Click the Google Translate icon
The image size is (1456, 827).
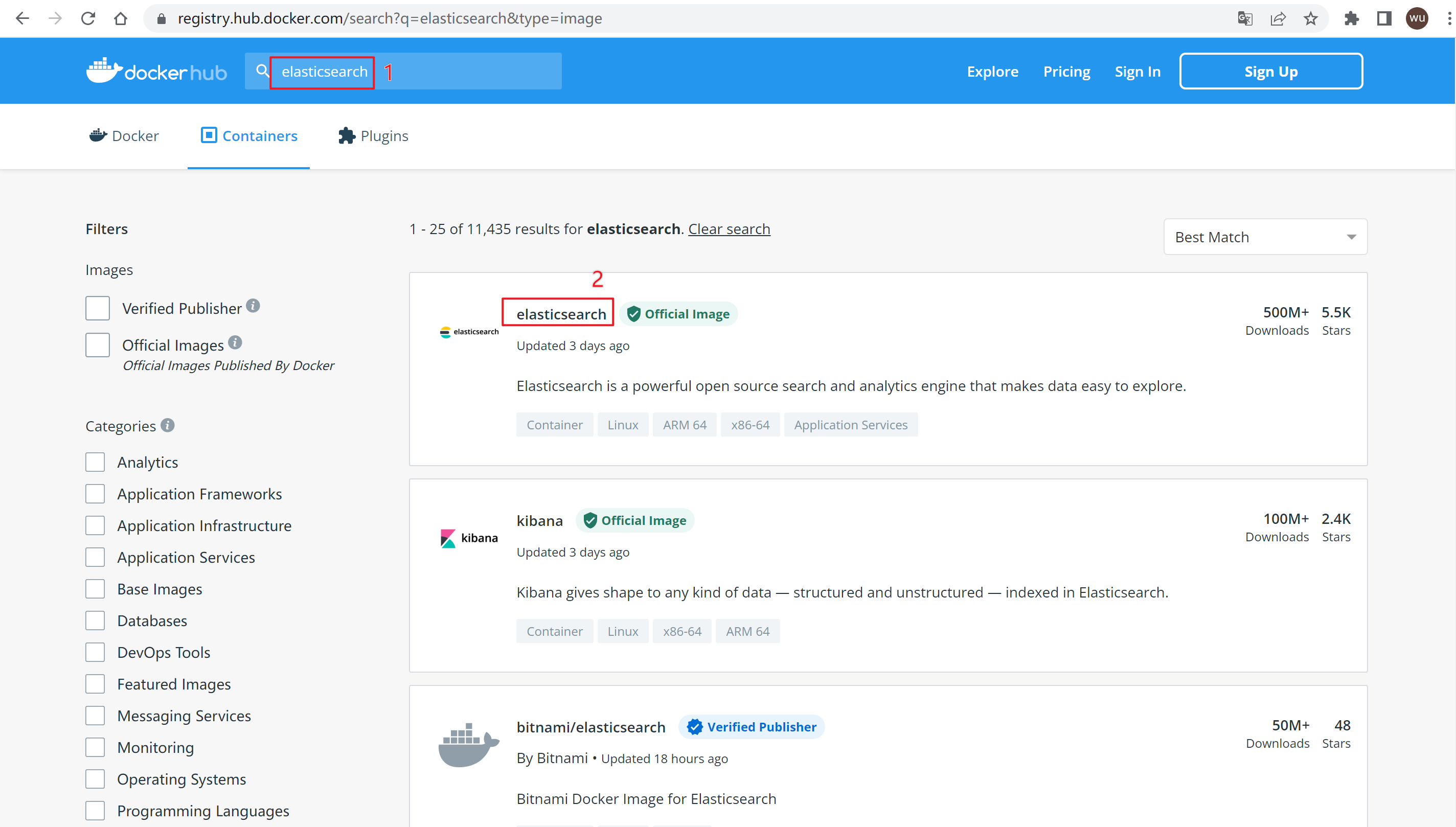click(1245, 19)
